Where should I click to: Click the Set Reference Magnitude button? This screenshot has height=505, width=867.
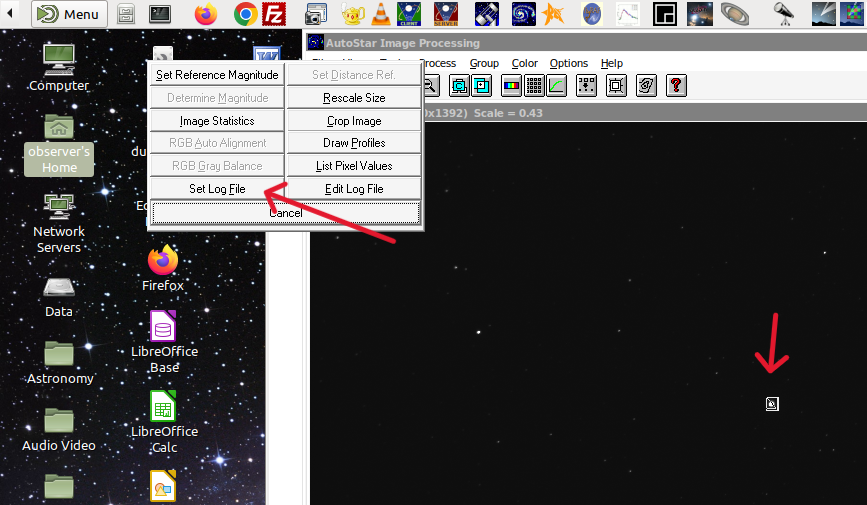coord(217,75)
